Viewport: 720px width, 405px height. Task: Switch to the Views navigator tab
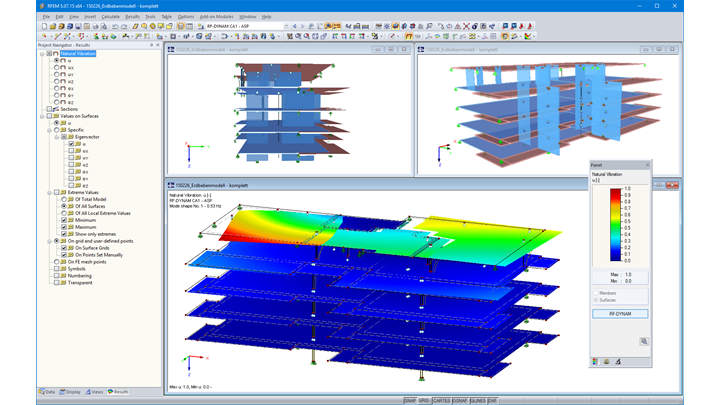pos(95,392)
